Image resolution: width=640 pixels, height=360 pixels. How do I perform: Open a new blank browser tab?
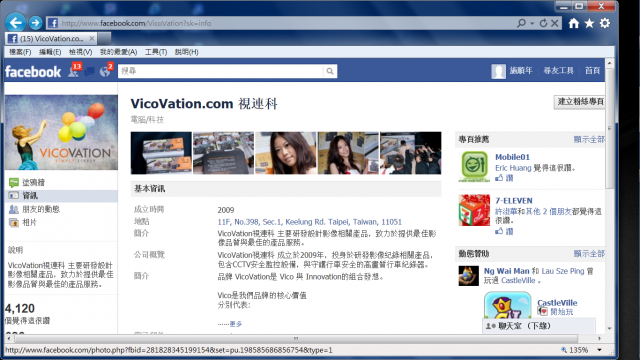[104, 38]
